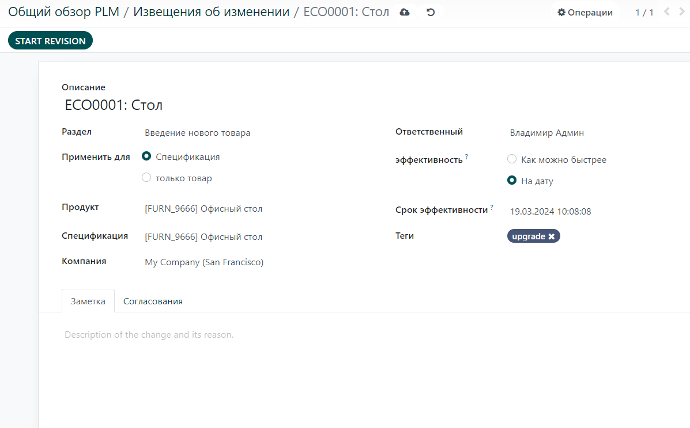Open Извещения об изменении breadcrumb link

(x=212, y=12)
